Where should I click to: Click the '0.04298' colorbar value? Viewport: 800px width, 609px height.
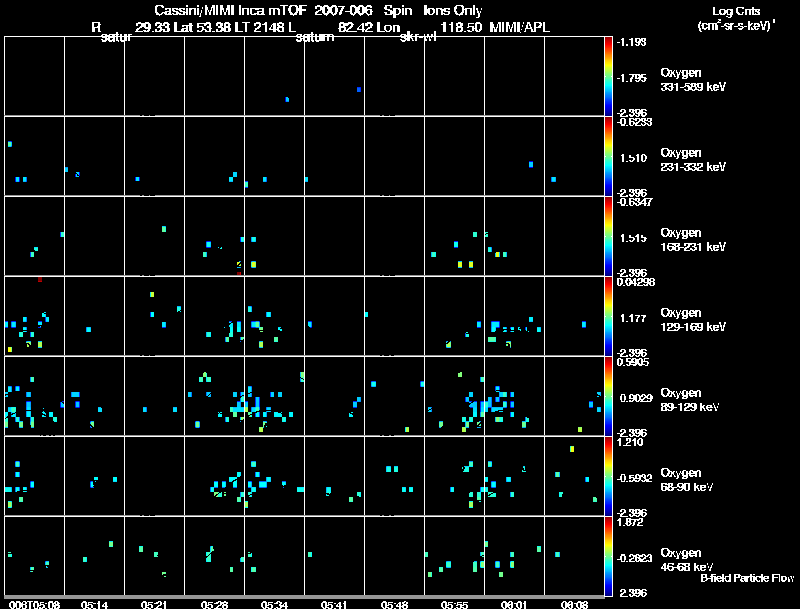tap(636, 282)
